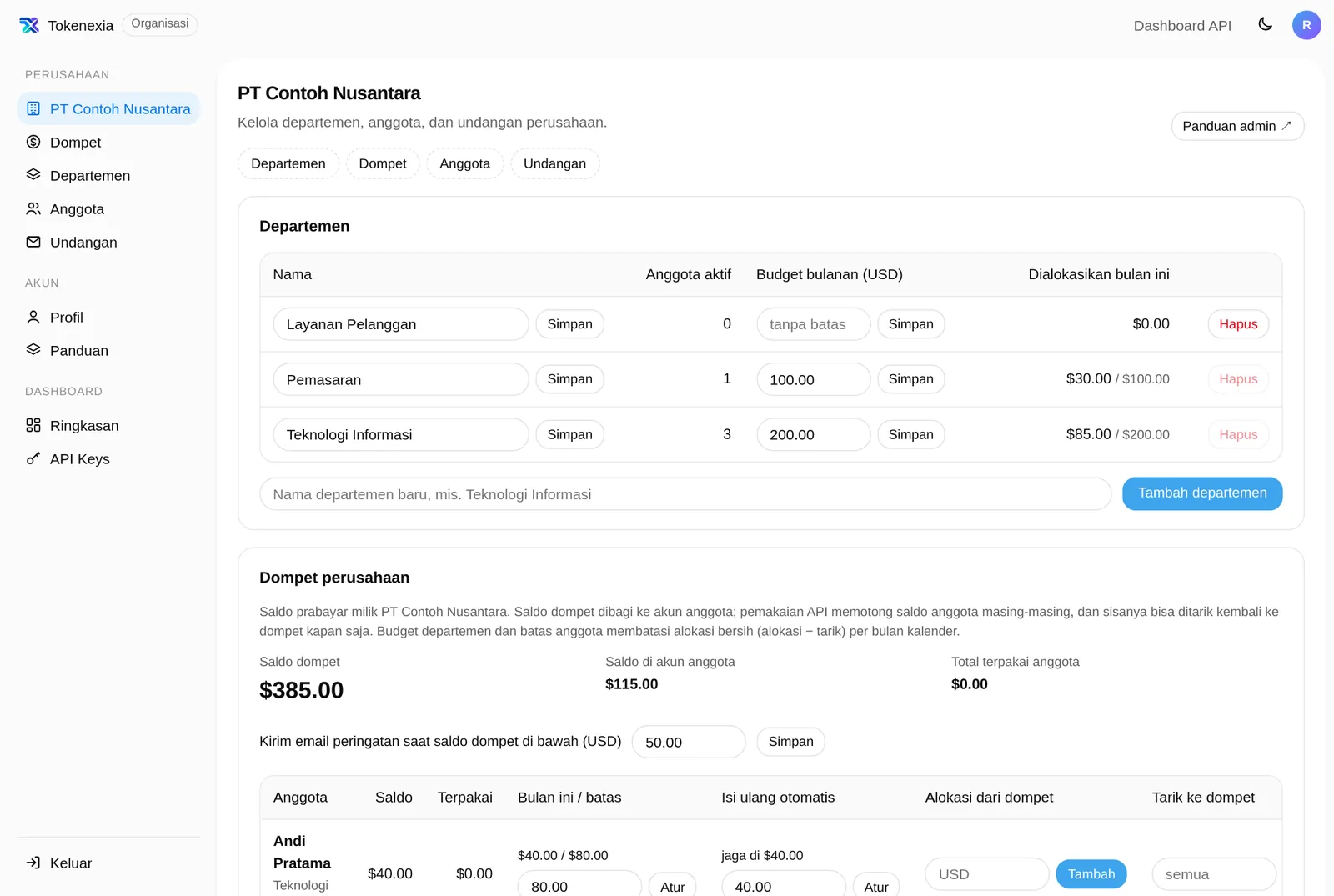The image size is (1334, 896).
Task: Save the Pemasaran department name
Action: pyautogui.click(x=570, y=379)
